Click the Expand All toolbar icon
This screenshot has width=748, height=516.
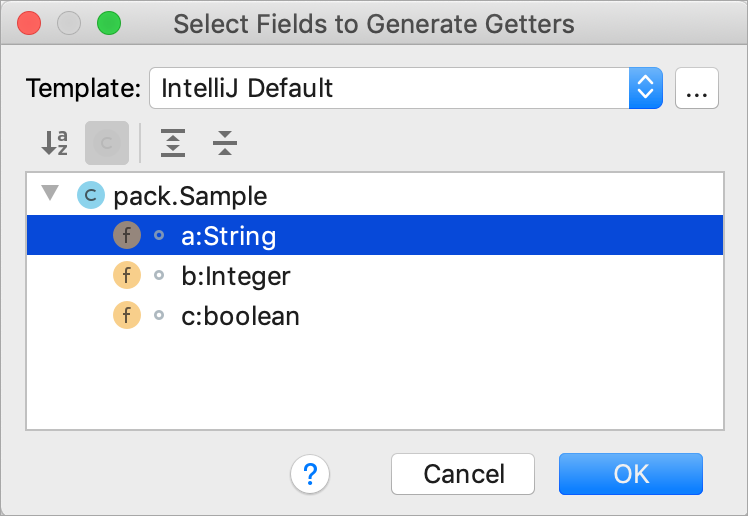(x=173, y=143)
